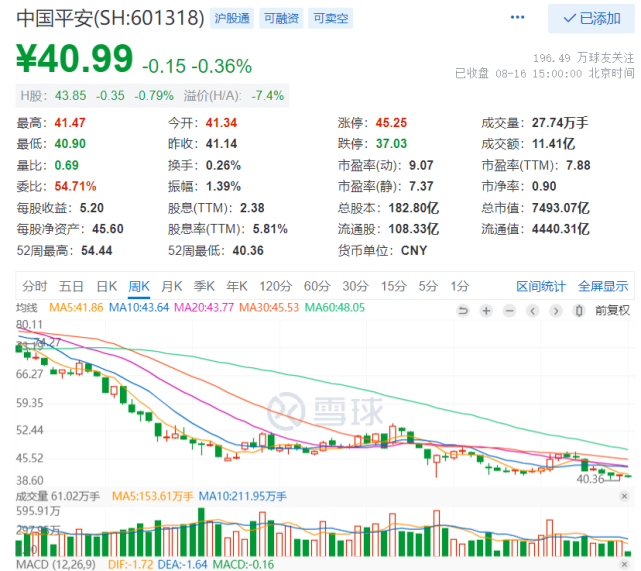Image resolution: width=641 pixels, height=571 pixels.
Task: Click the candlestick style icon
Action: [581, 310]
